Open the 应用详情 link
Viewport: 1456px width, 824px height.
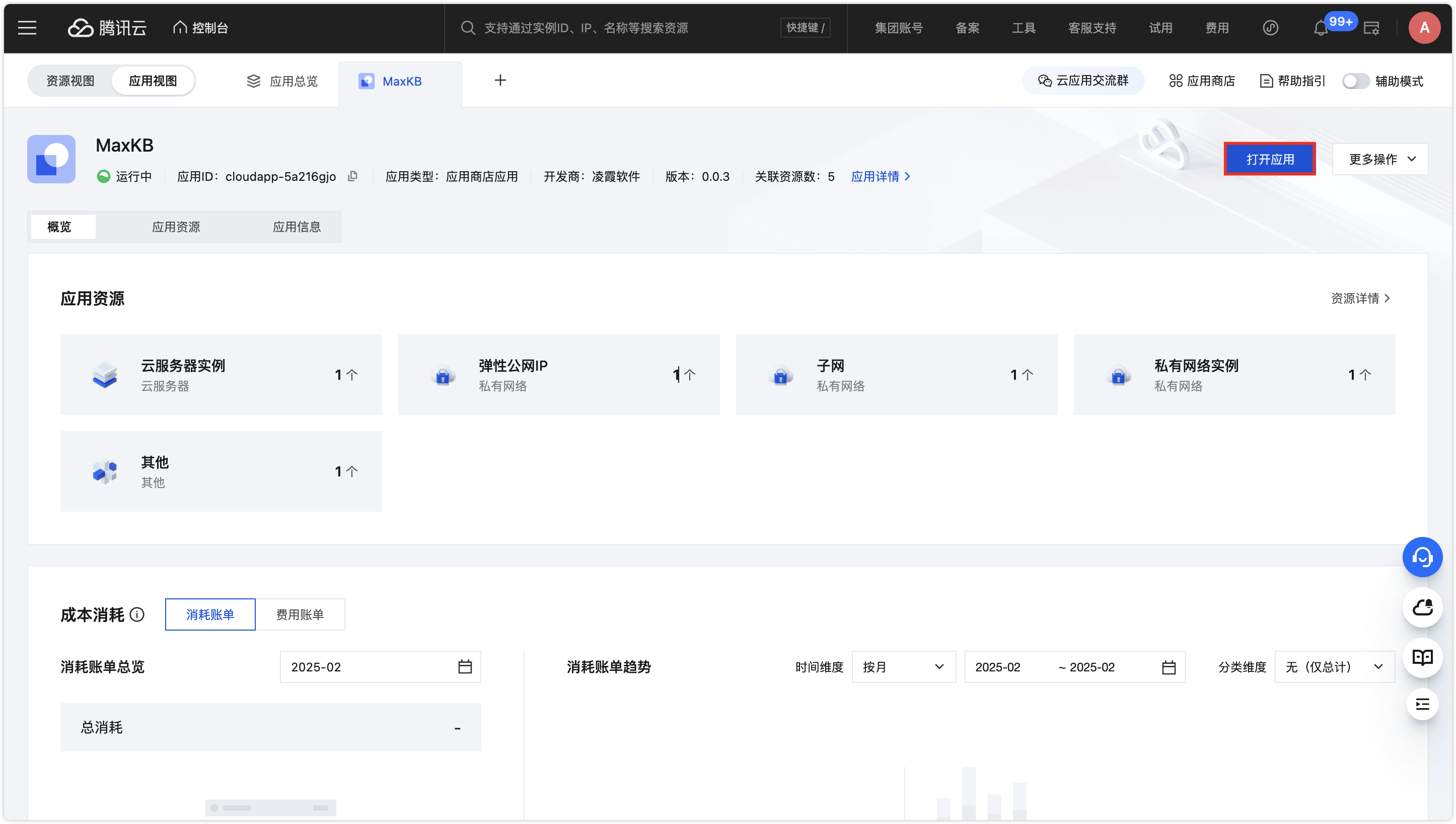[880, 177]
